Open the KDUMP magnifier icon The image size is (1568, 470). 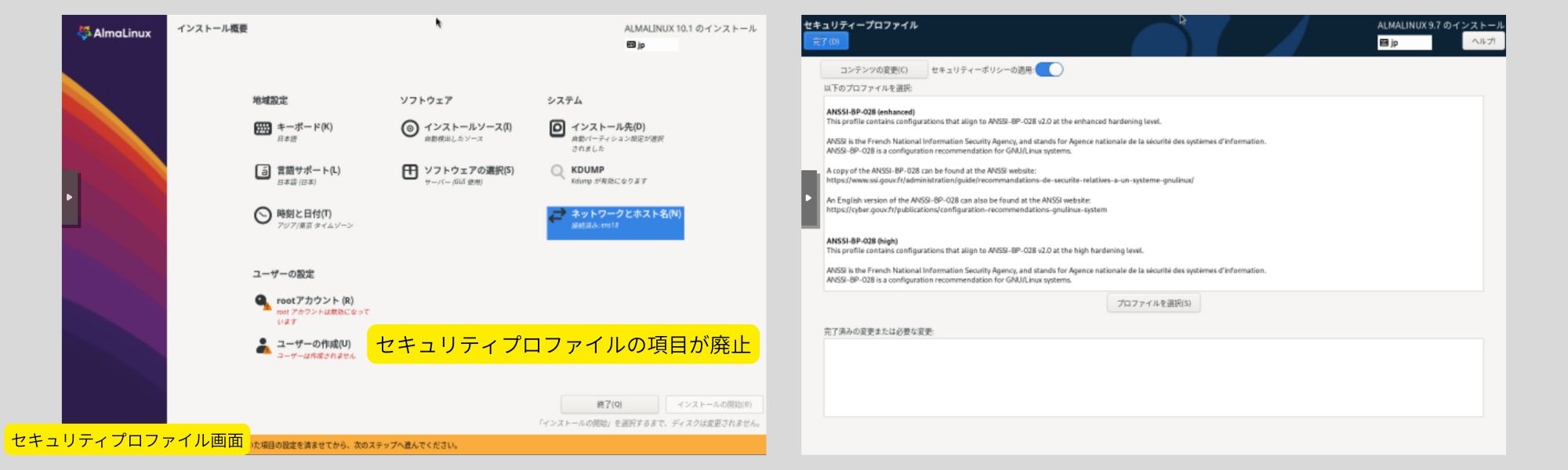[x=557, y=172]
